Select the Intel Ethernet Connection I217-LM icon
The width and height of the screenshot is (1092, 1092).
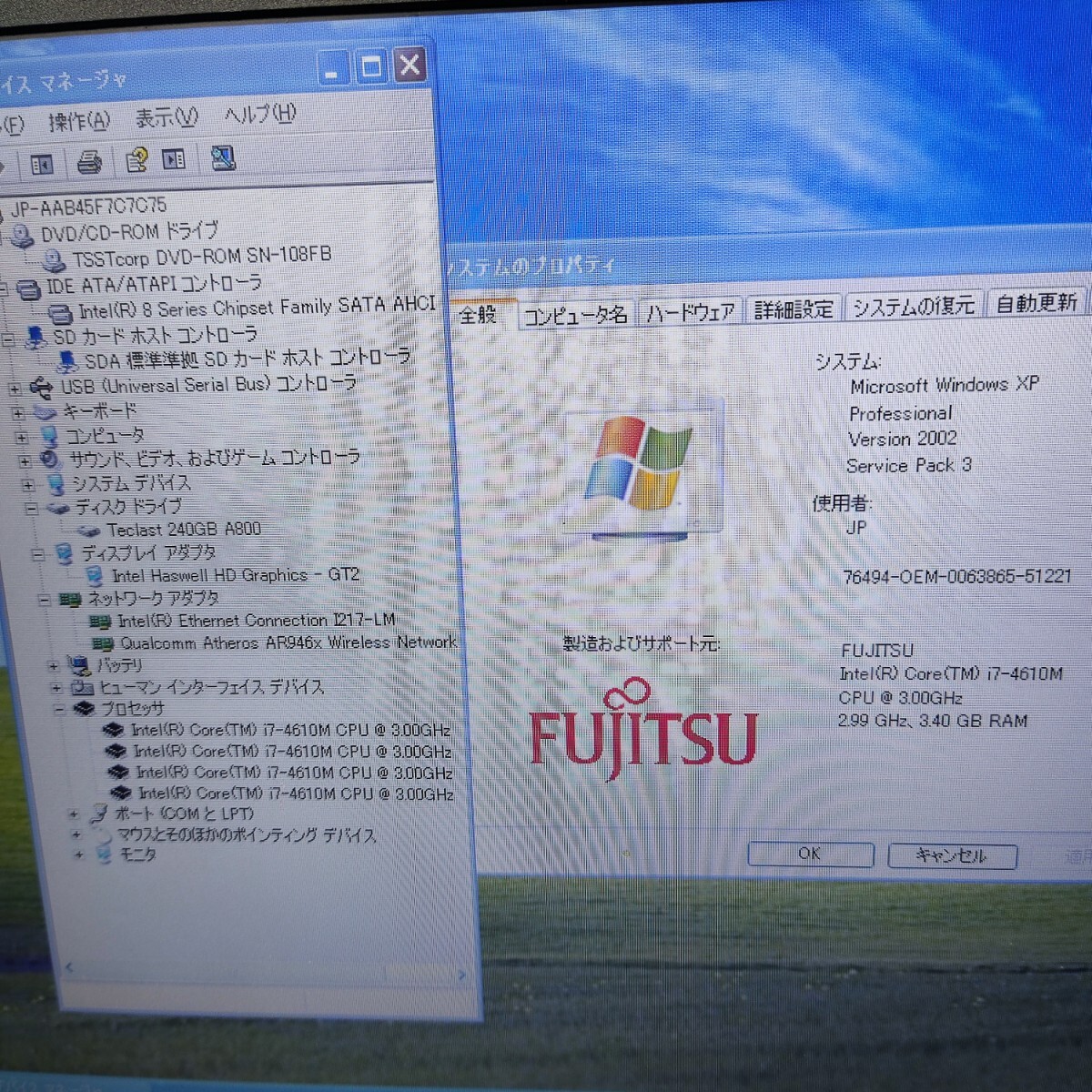coord(100,622)
